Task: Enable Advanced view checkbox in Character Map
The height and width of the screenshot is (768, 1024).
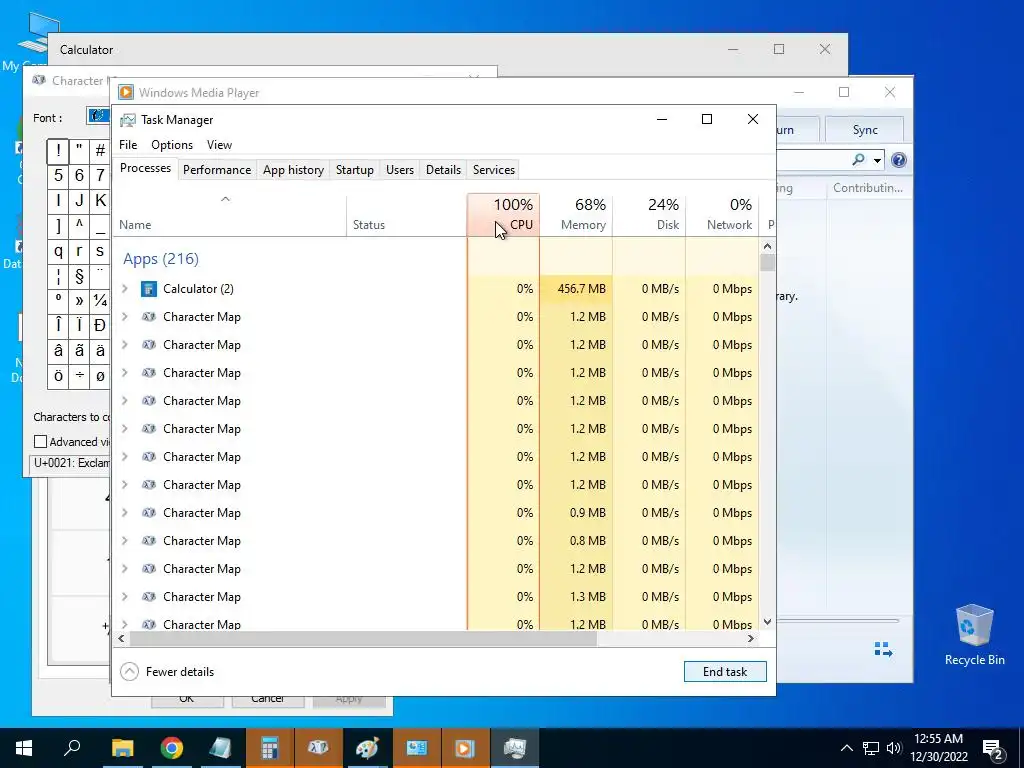Action: (x=40, y=442)
